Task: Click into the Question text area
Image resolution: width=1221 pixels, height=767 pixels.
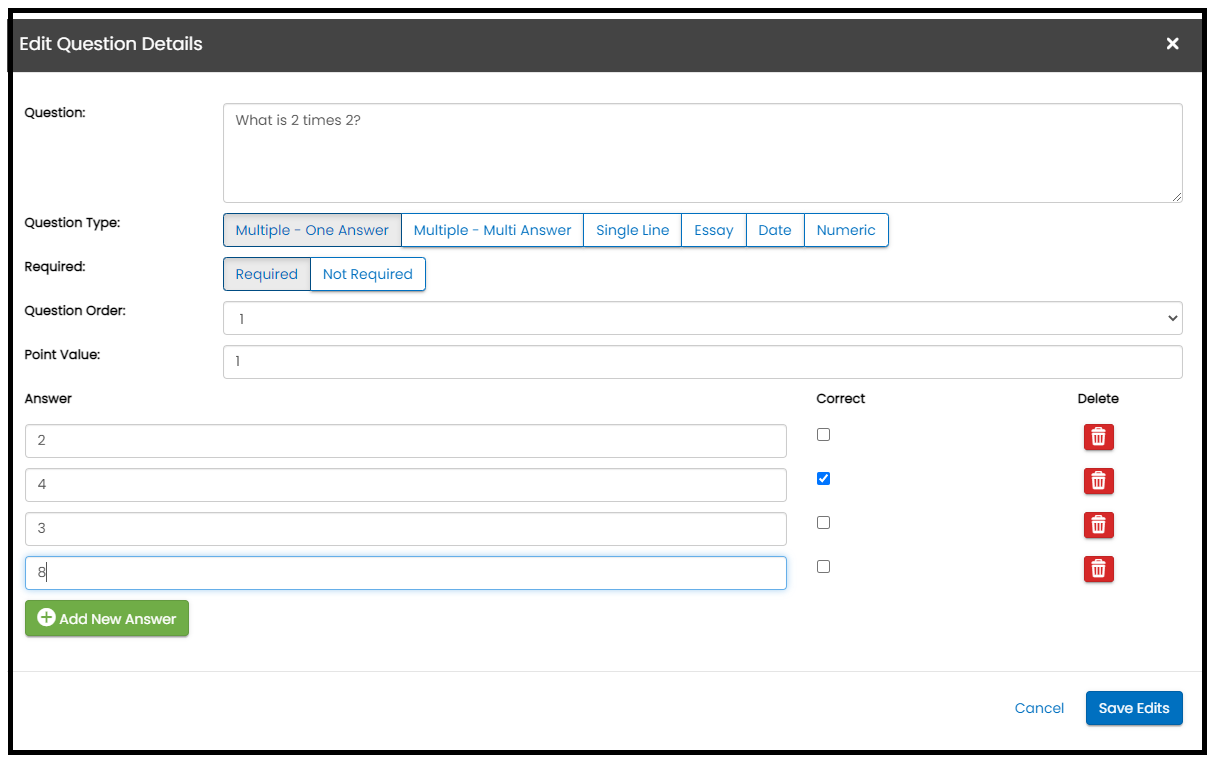Action: click(x=702, y=153)
